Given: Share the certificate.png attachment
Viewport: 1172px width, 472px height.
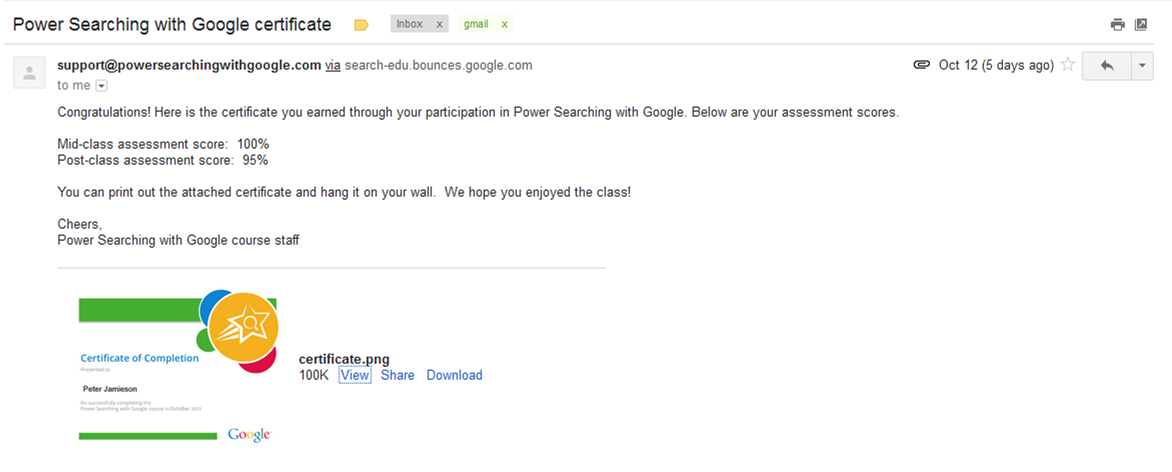Looking at the screenshot, I should click(397, 375).
